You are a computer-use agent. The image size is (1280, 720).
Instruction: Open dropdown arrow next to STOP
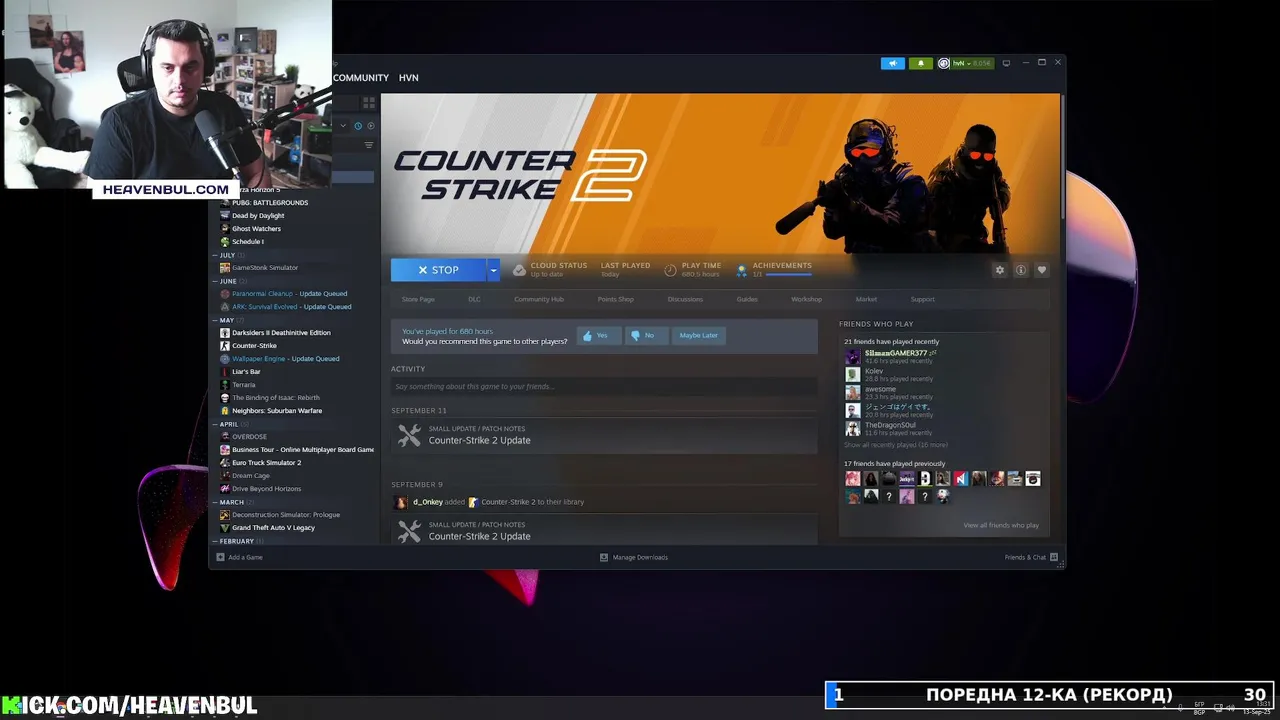click(x=493, y=270)
